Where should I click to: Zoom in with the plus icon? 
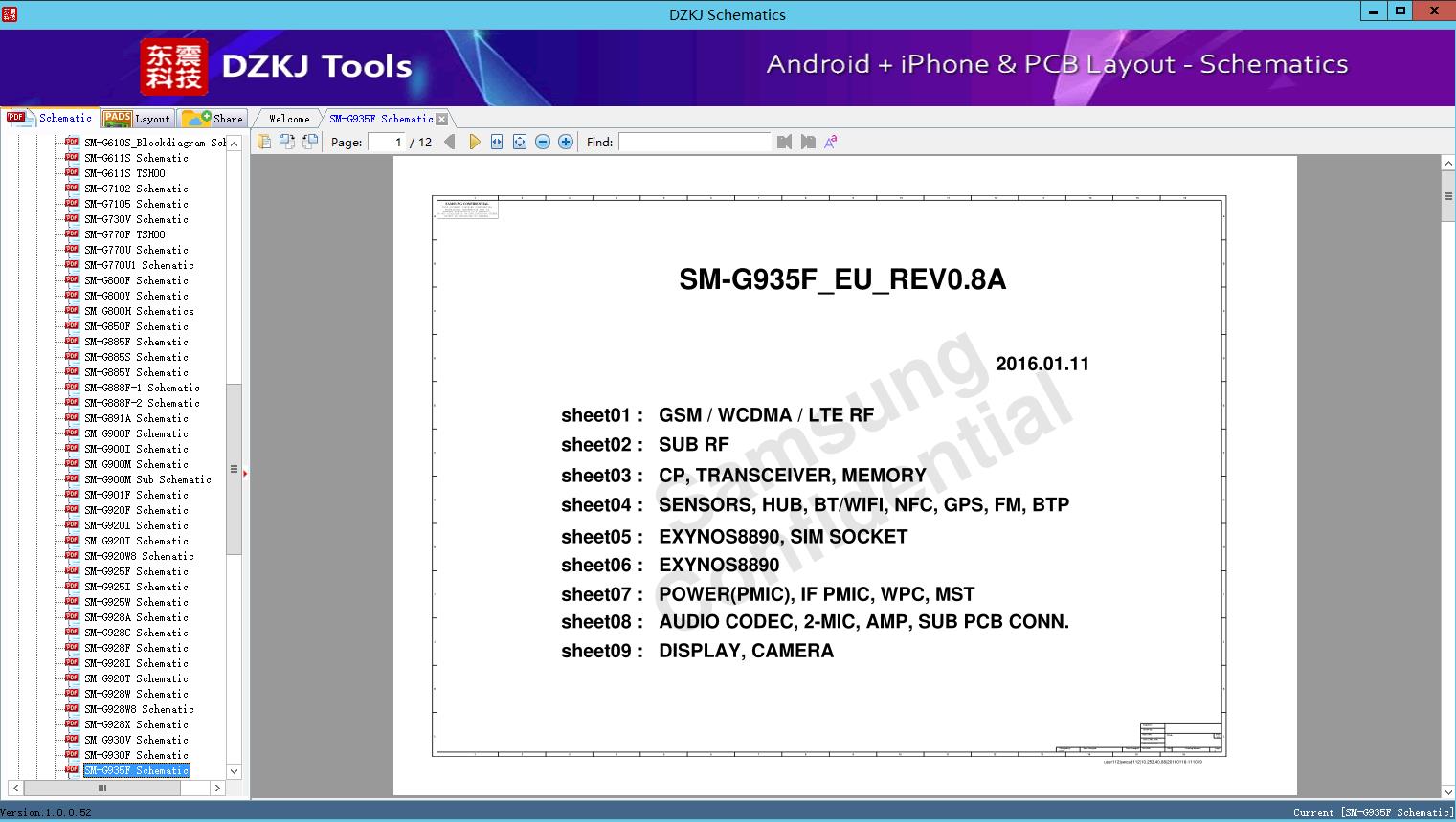tap(566, 142)
